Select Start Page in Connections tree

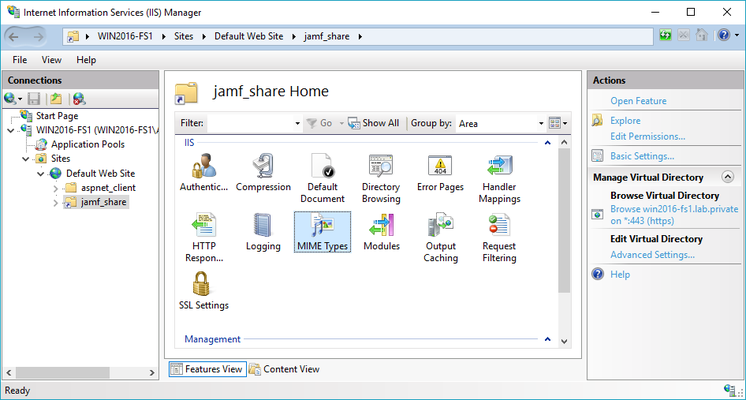[57, 116]
